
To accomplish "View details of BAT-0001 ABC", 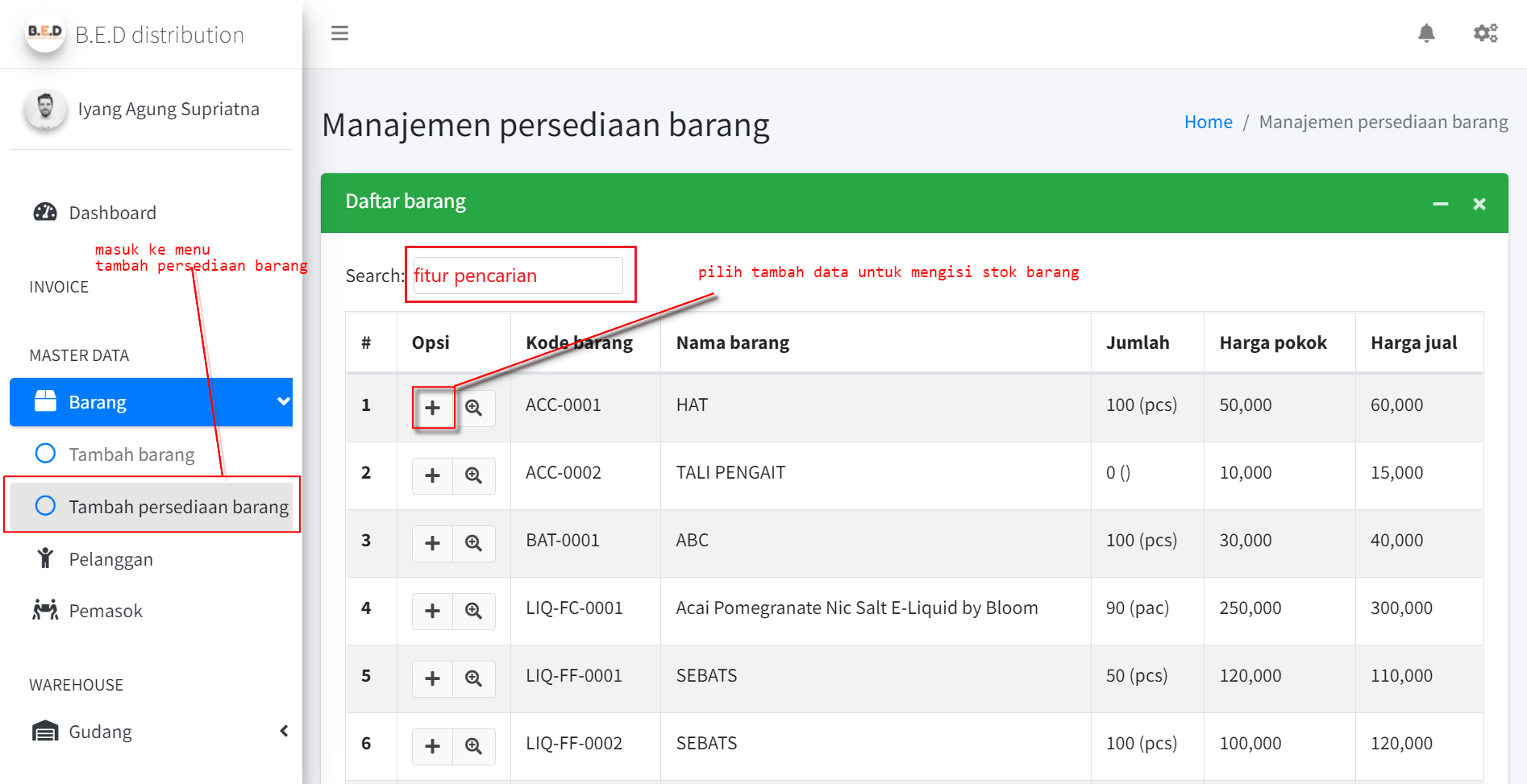I will (474, 543).
